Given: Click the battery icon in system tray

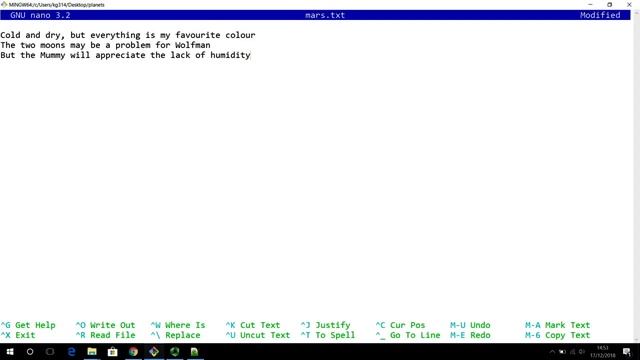Looking at the screenshot, I should point(562,352).
